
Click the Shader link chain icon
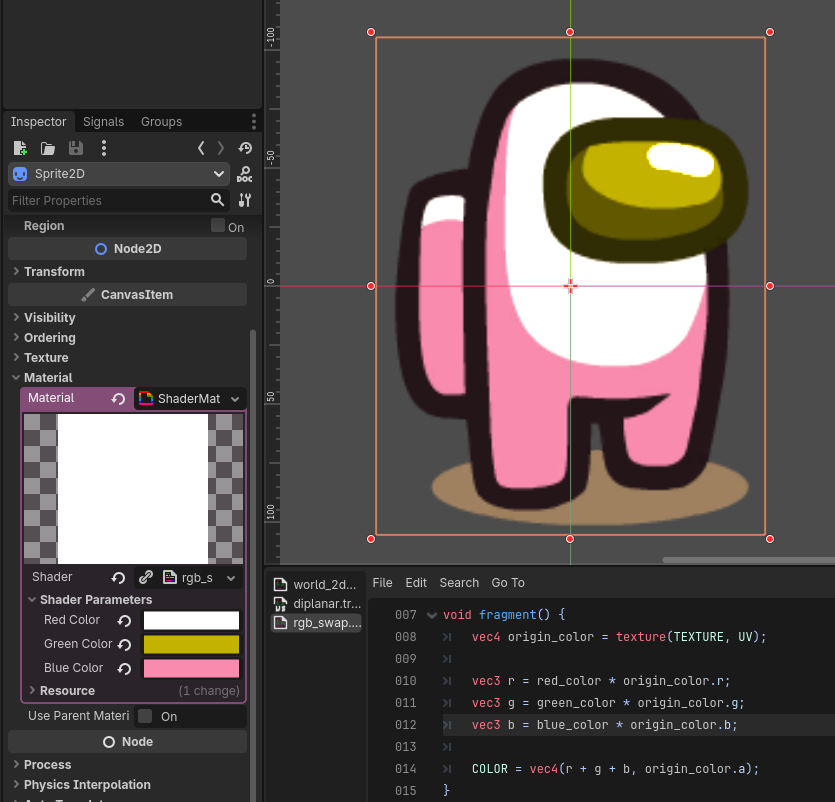pos(146,577)
